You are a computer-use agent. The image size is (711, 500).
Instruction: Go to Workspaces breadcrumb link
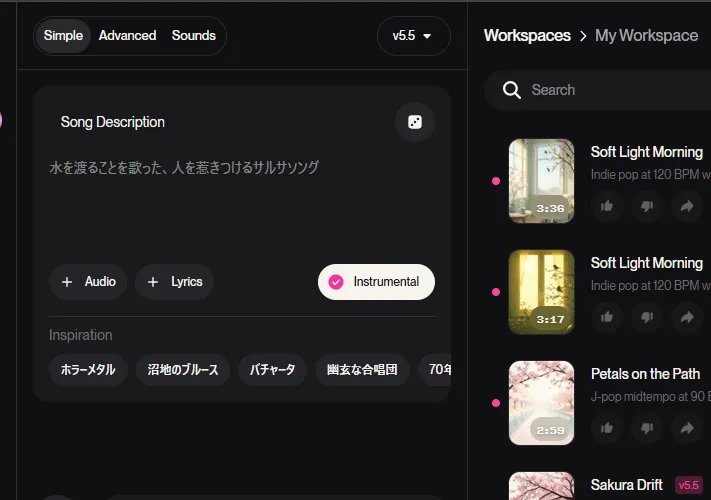point(526,36)
